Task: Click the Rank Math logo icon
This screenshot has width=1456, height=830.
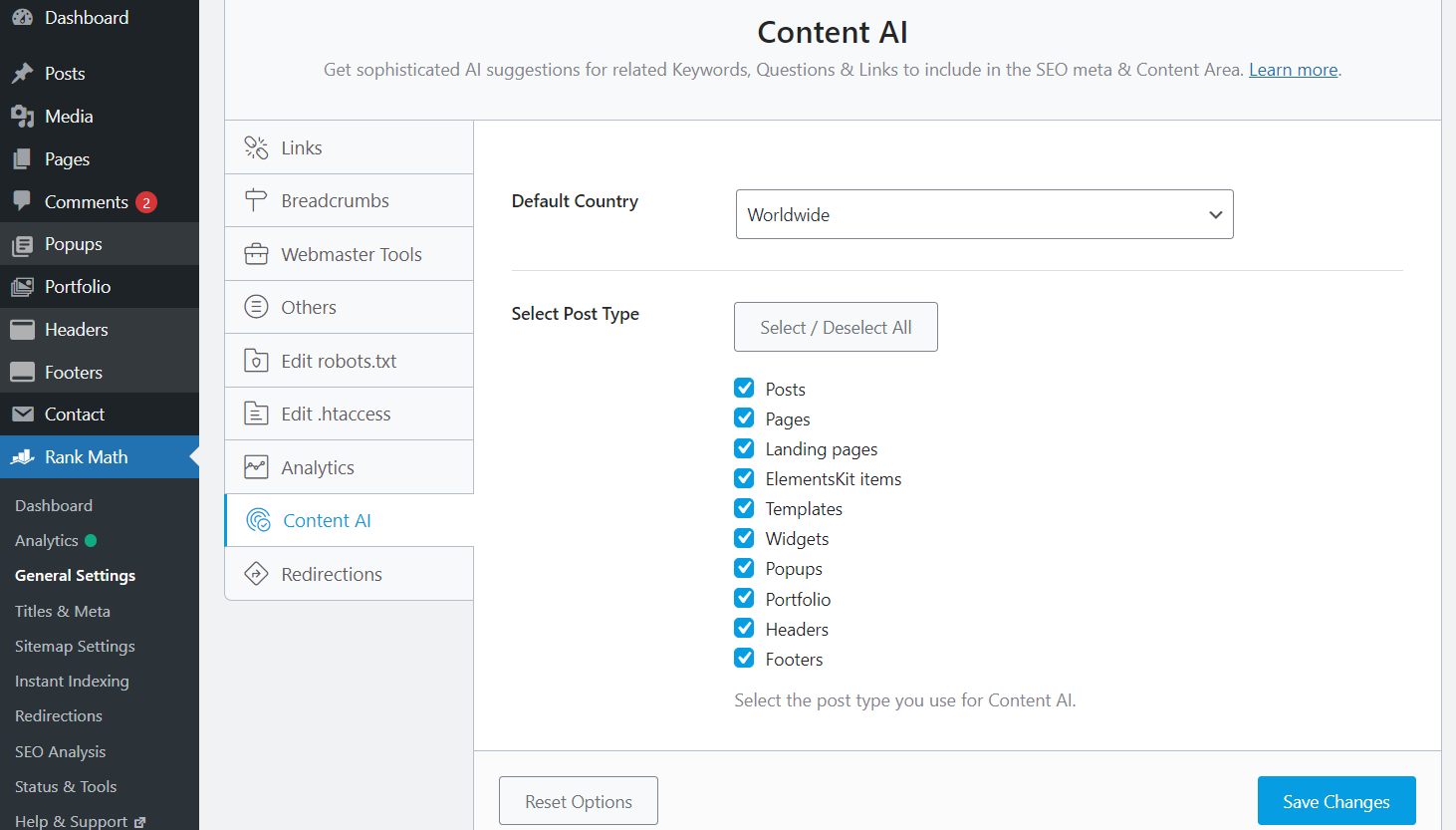Action: (x=22, y=457)
